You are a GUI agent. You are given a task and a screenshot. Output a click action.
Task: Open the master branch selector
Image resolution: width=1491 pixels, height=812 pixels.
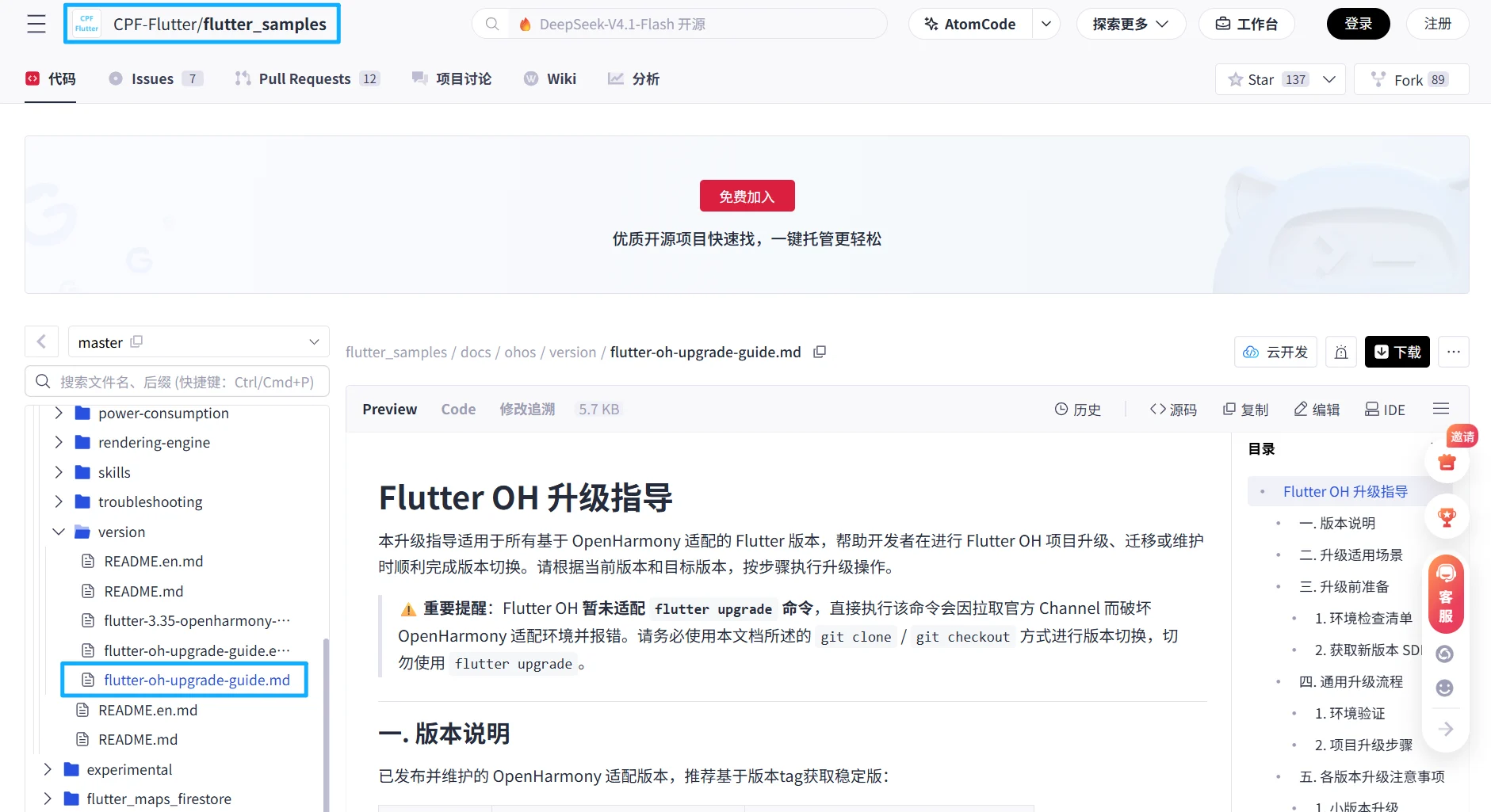click(198, 341)
